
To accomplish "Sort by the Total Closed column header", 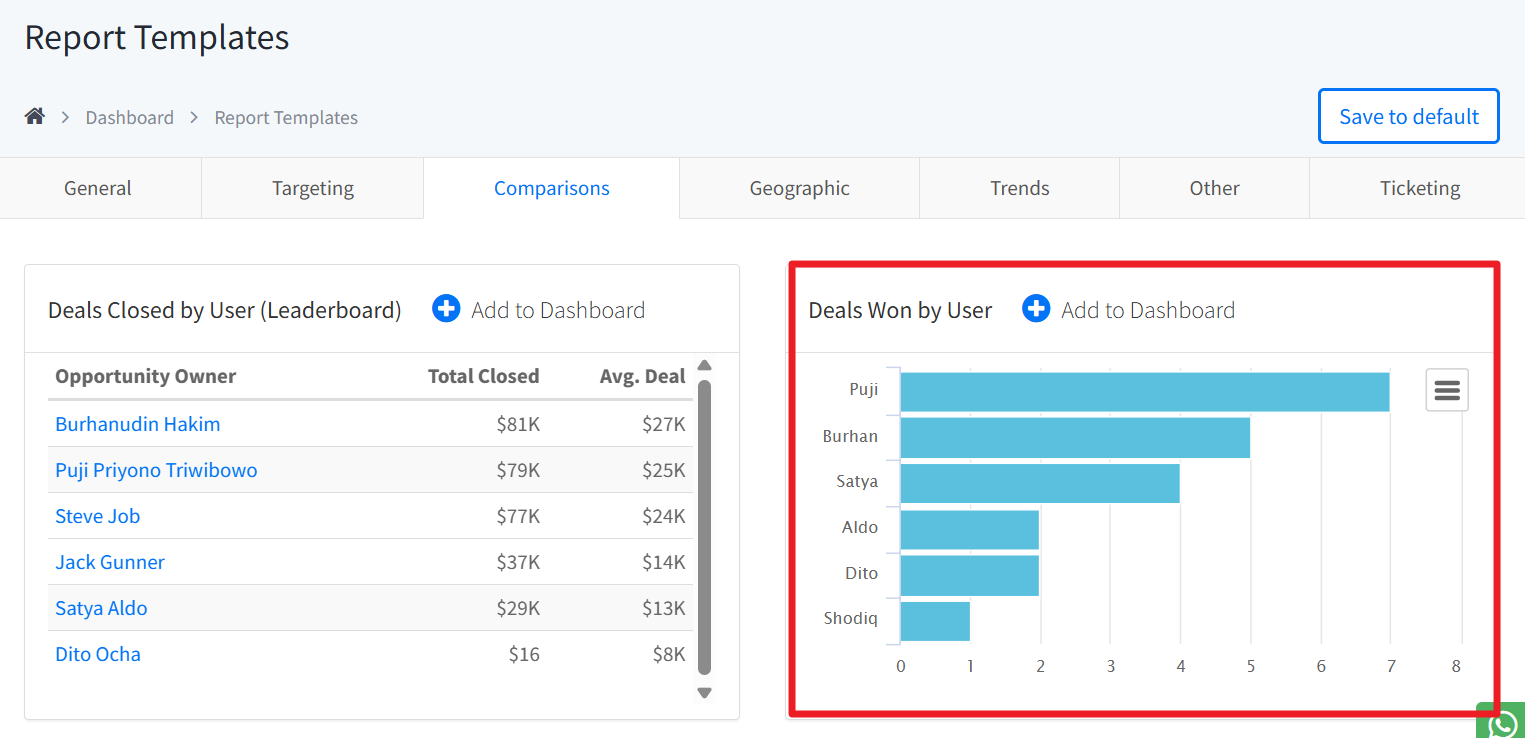I will [483, 376].
